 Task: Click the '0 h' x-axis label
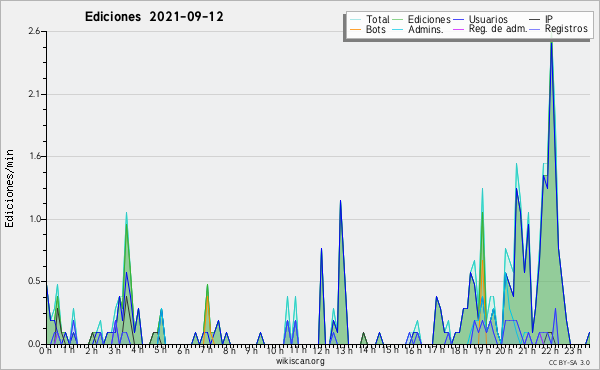pyautogui.click(x=45, y=351)
